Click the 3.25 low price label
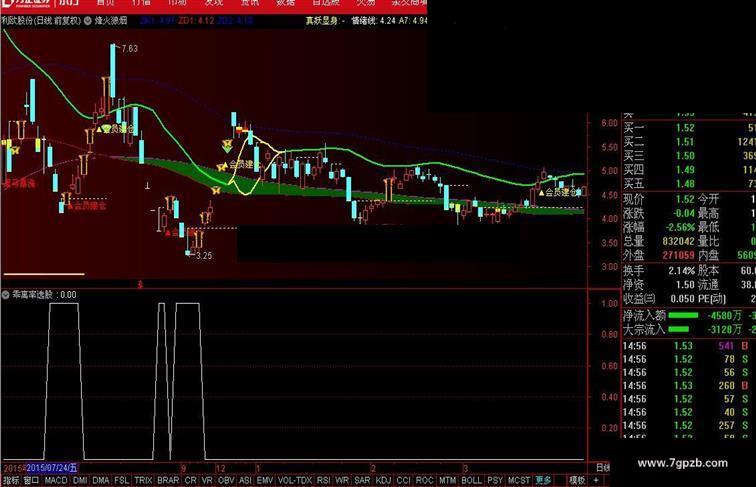 204,256
